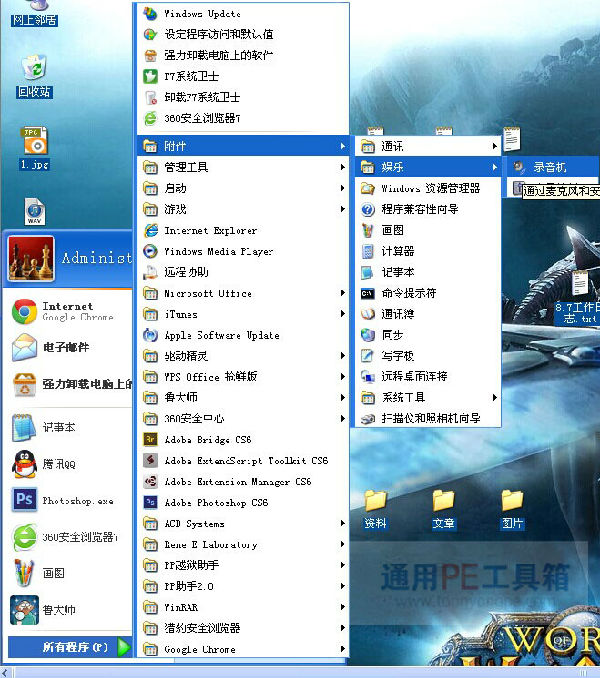The height and width of the screenshot is (678, 600).
Task: Open 画图 in accessories submenu
Action: pos(428,230)
